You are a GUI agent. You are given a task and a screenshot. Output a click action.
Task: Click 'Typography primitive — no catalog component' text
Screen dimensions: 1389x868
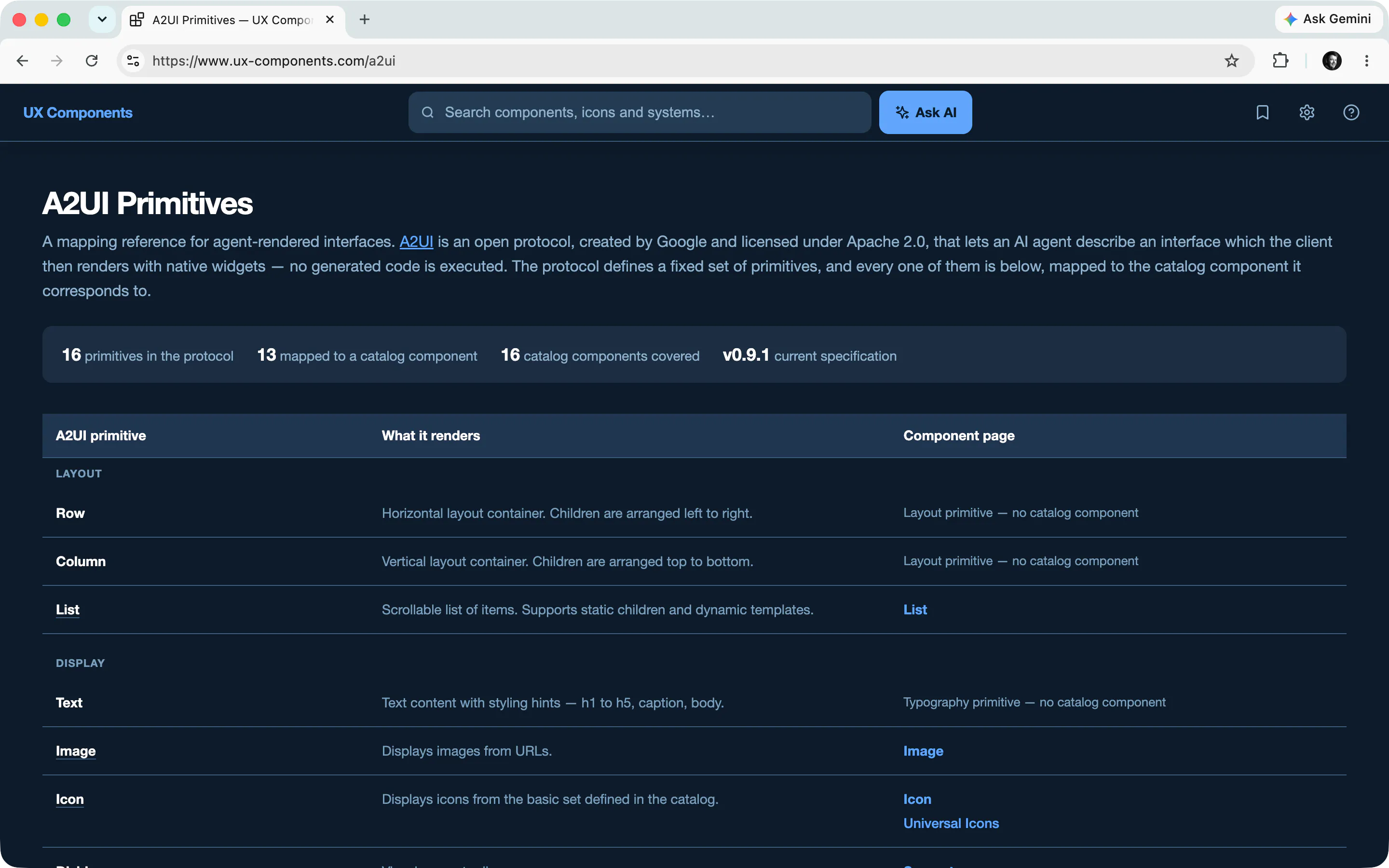pos(1035,702)
